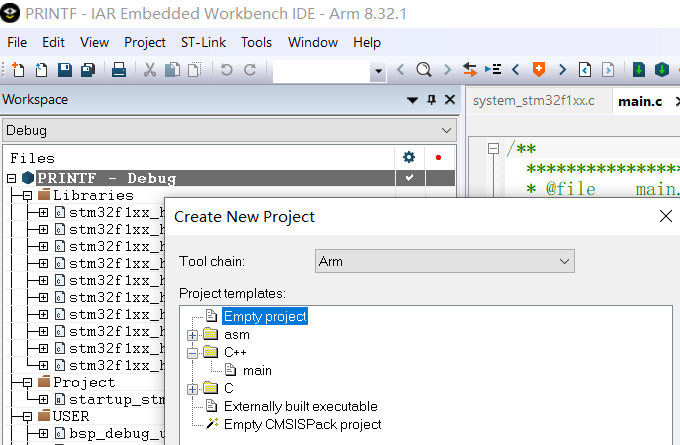Open the Help menu
This screenshot has width=680, height=445.
(x=367, y=43)
